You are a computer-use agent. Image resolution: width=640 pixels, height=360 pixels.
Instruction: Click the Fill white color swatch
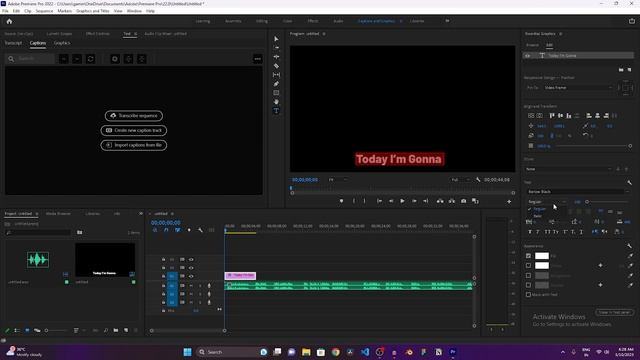point(542,256)
